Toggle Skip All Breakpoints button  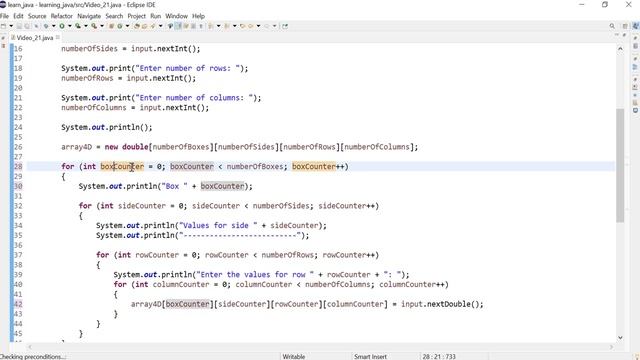36,26
